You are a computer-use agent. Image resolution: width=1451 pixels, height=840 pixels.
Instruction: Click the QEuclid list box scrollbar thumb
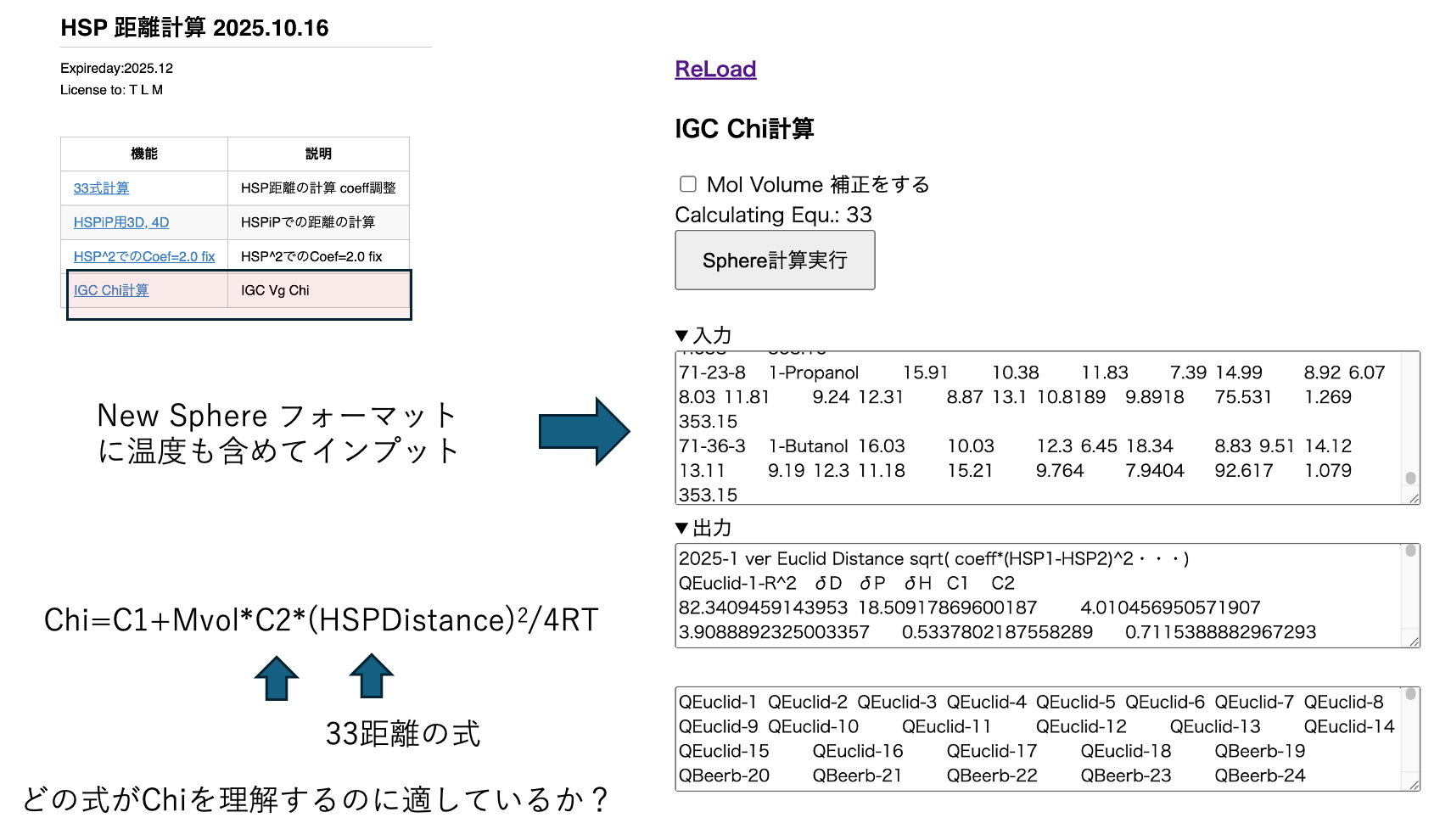pyautogui.click(x=1410, y=694)
